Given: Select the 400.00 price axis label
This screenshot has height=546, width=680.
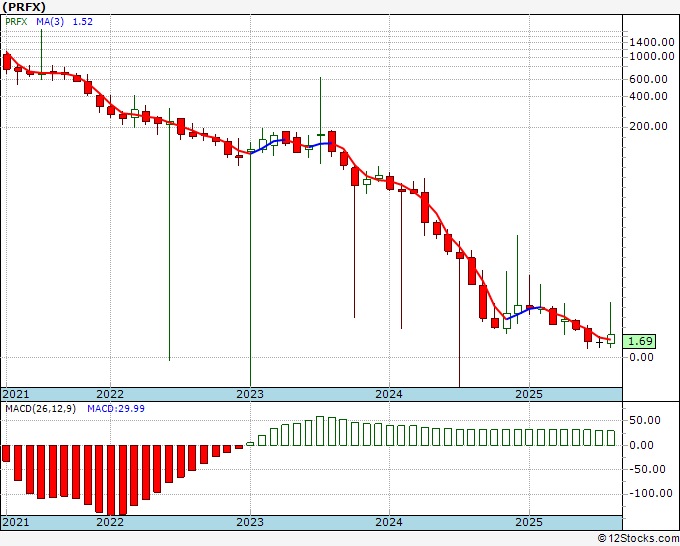Looking at the screenshot, I should coord(648,96).
